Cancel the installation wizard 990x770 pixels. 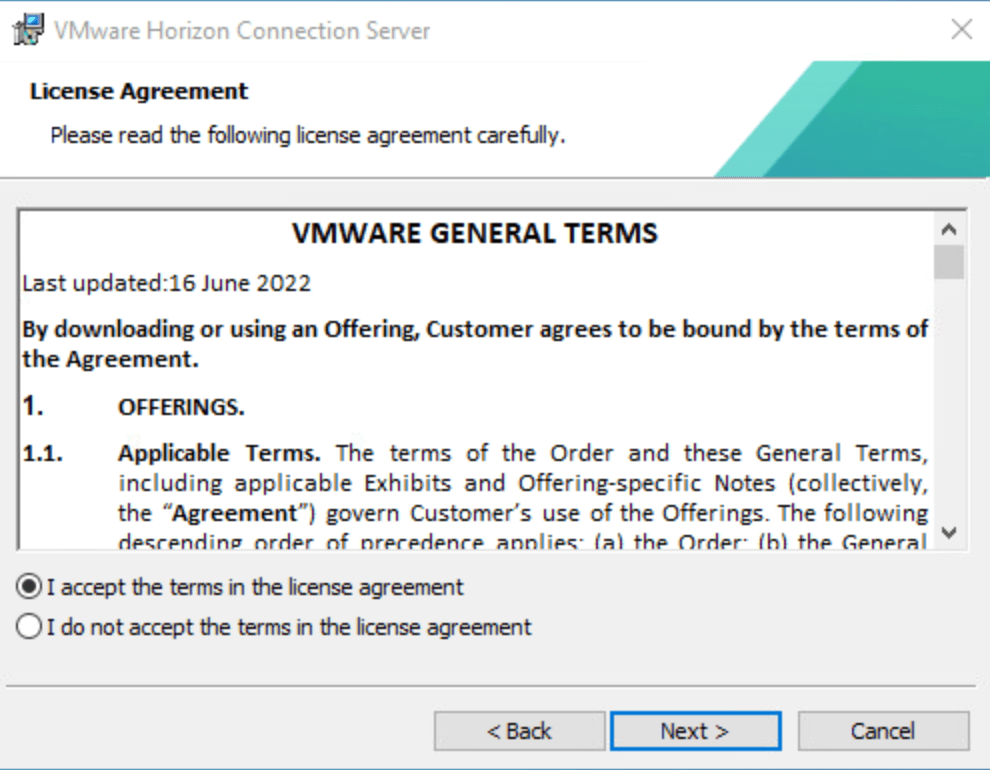pyautogui.click(x=883, y=731)
